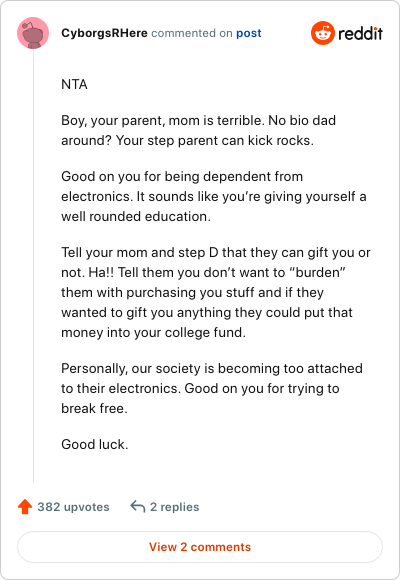Click the CyborgsRHere user avatar
Image resolution: width=400 pixels, height=580 pixels.
33,33
